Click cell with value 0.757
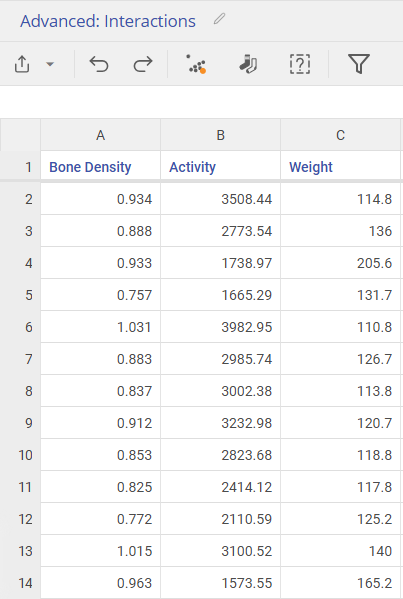The height and width of the screenshot is (599, 403). pos(100,295)
